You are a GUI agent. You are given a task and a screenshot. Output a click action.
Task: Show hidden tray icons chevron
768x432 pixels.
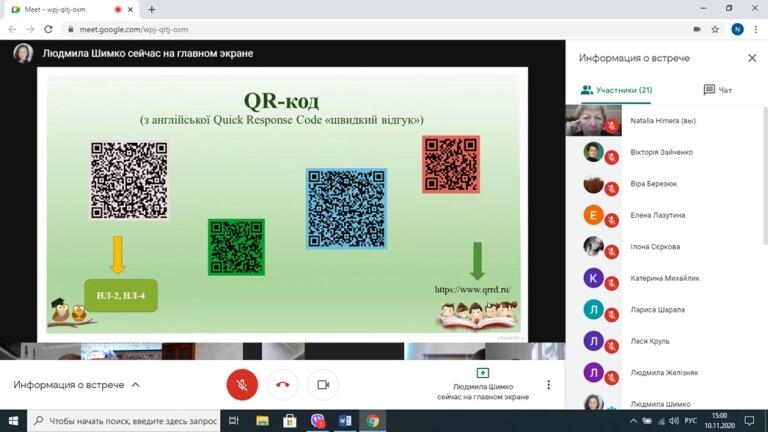(x=634, y=421)
